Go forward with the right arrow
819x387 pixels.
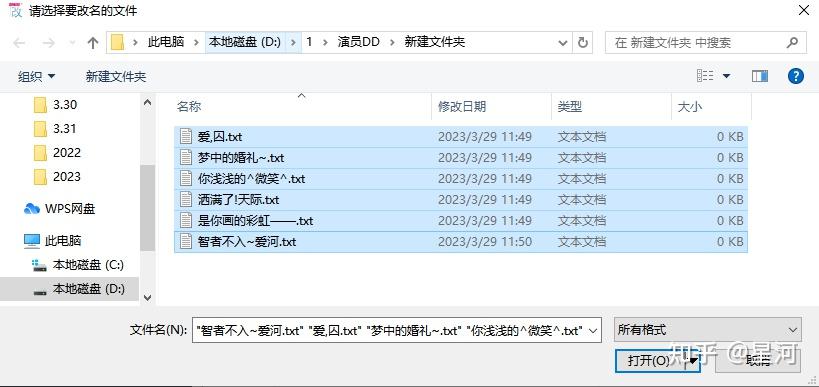coord(49,43)
